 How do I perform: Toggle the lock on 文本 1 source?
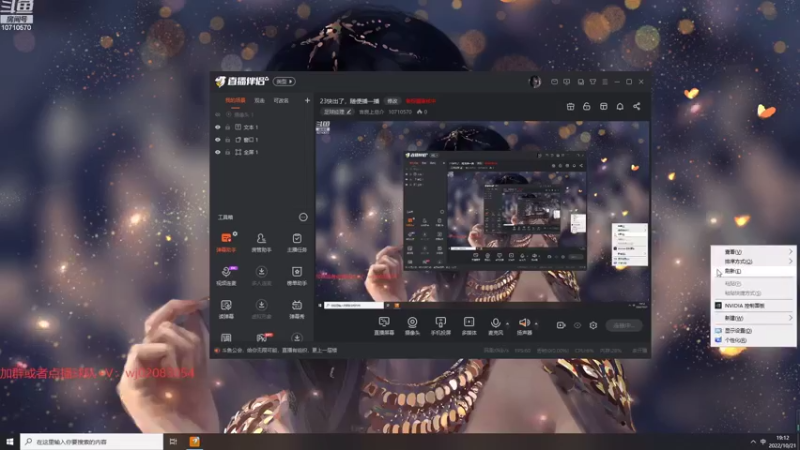click(228, 127)
